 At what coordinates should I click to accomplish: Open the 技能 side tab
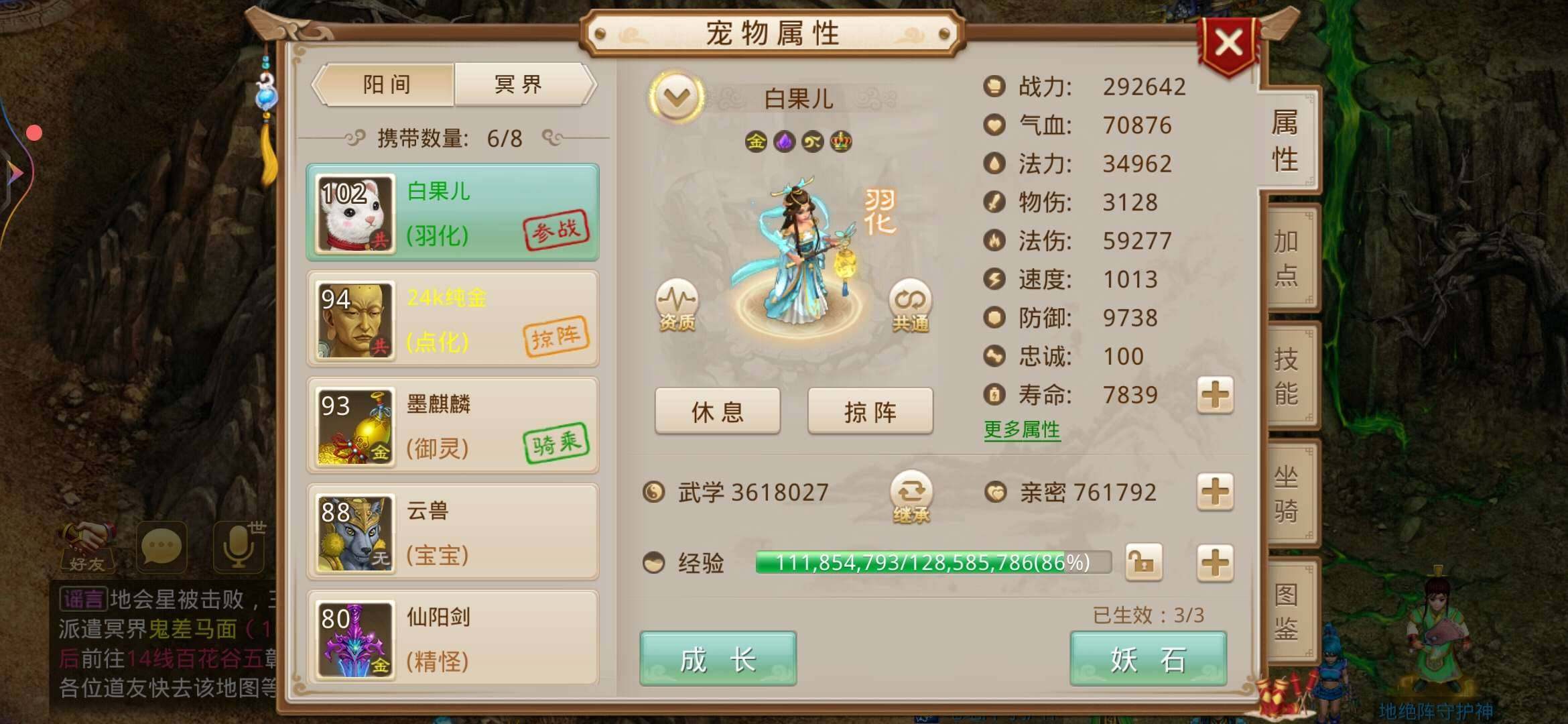point(1288,375)
